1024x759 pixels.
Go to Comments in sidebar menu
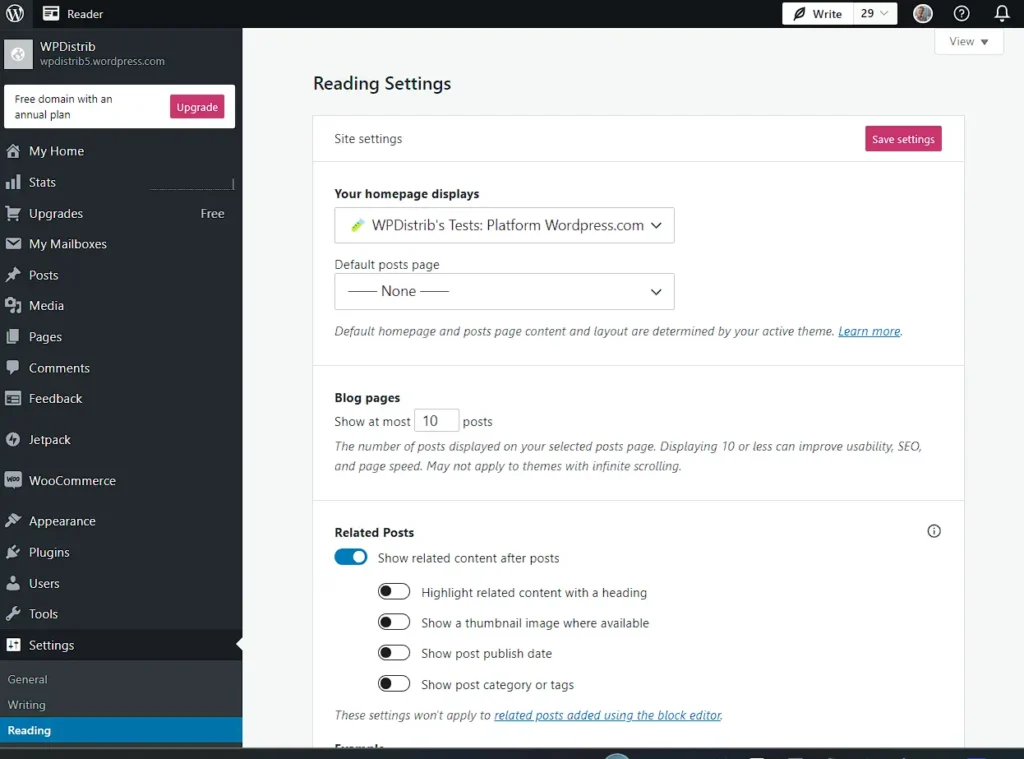pyautogui.click(x=121, y=368)
